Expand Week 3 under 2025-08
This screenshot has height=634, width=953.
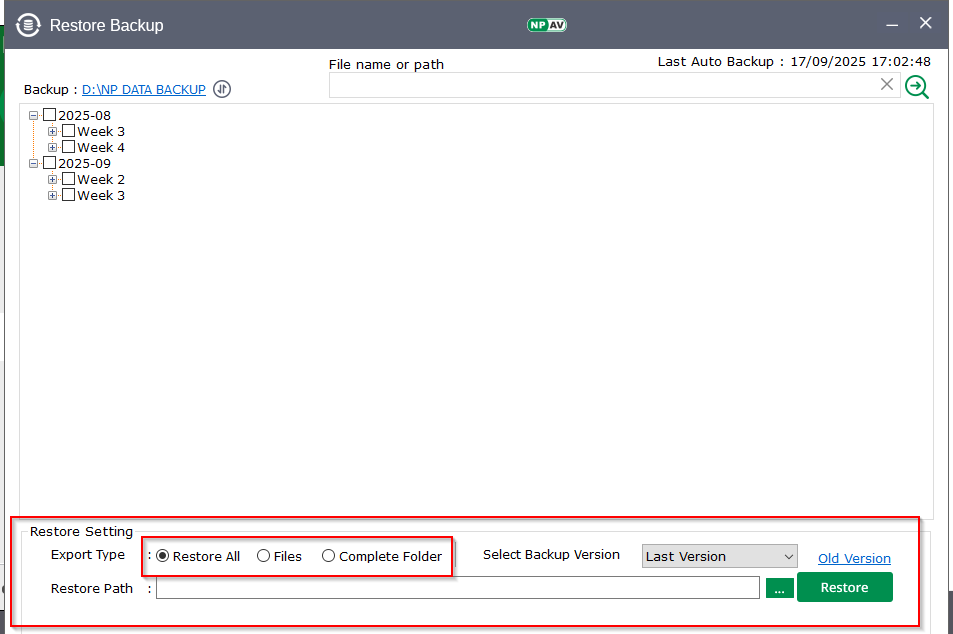click(53, 131)
